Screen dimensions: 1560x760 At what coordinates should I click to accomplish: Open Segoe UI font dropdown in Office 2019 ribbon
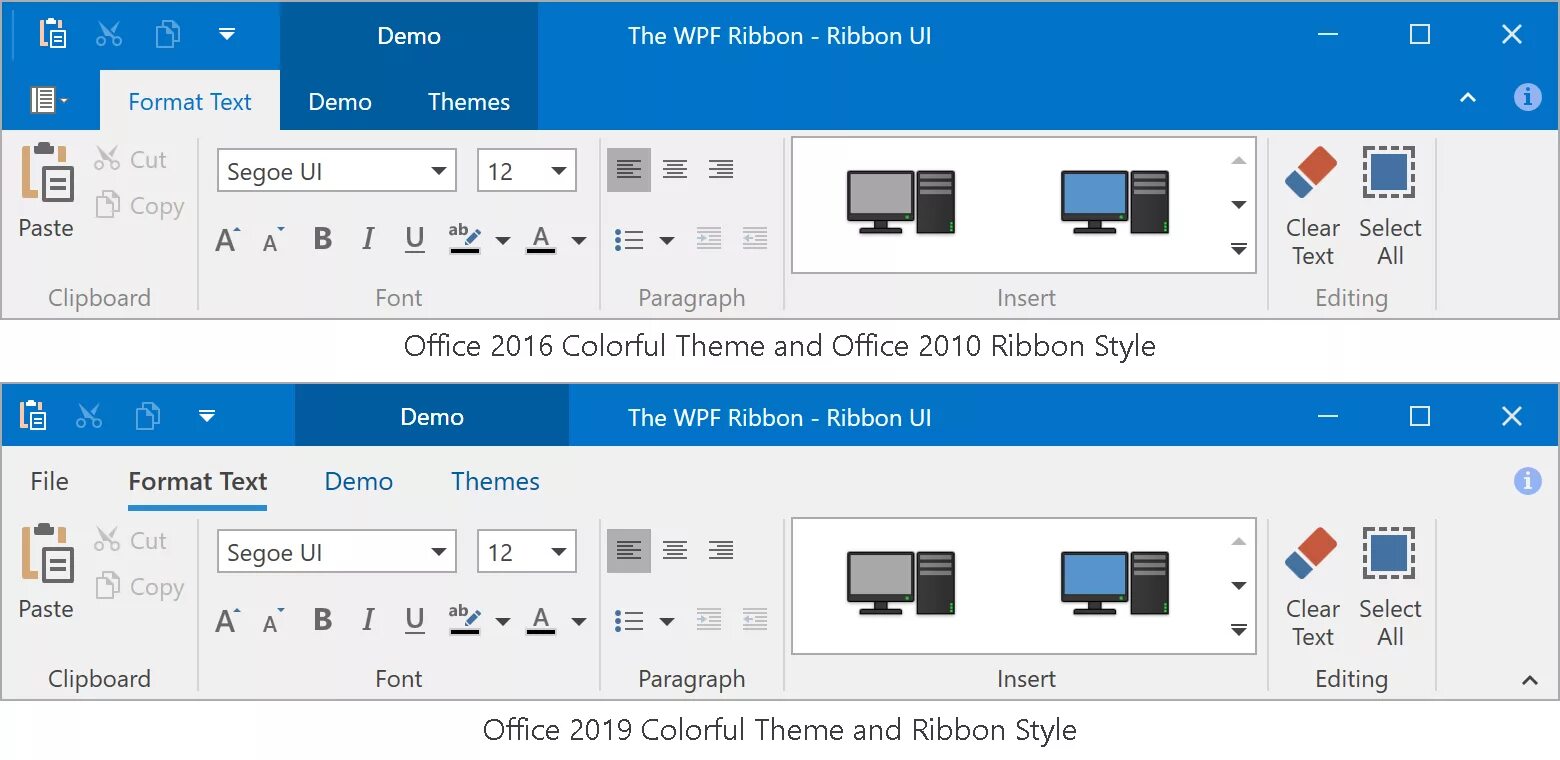click(x=439, y=552)
